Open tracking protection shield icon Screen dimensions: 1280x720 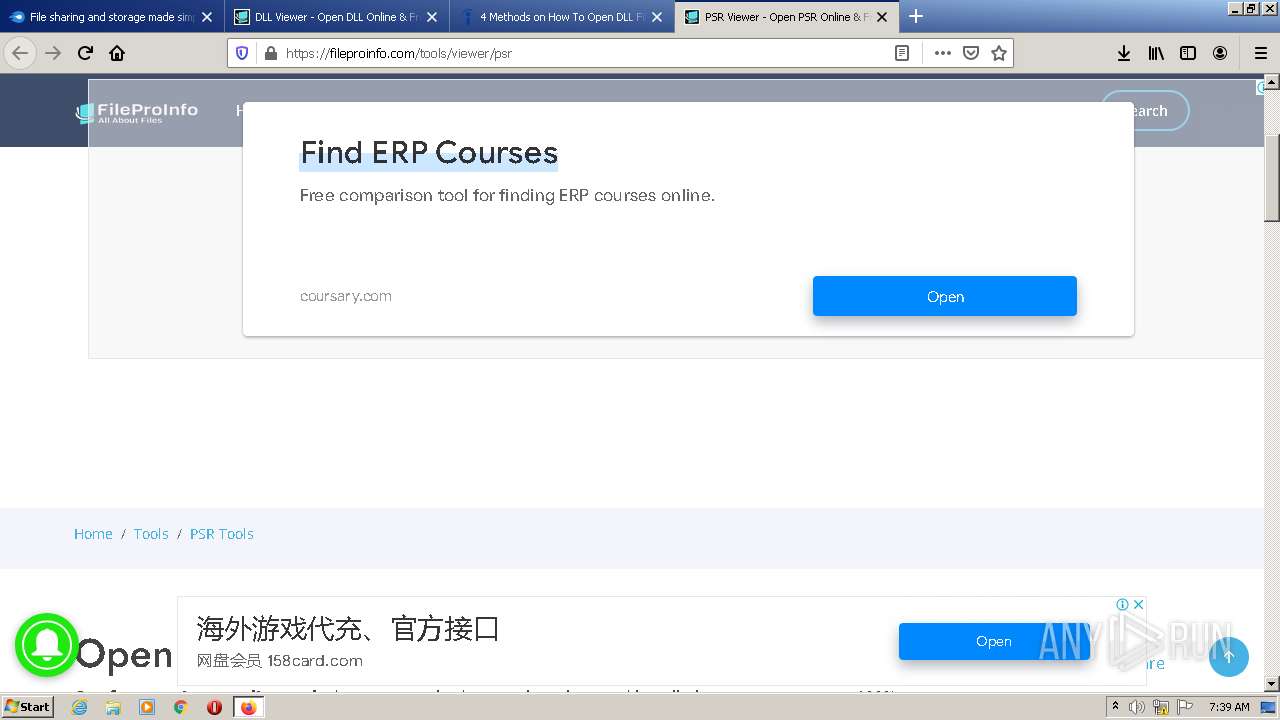pos(242,53)
